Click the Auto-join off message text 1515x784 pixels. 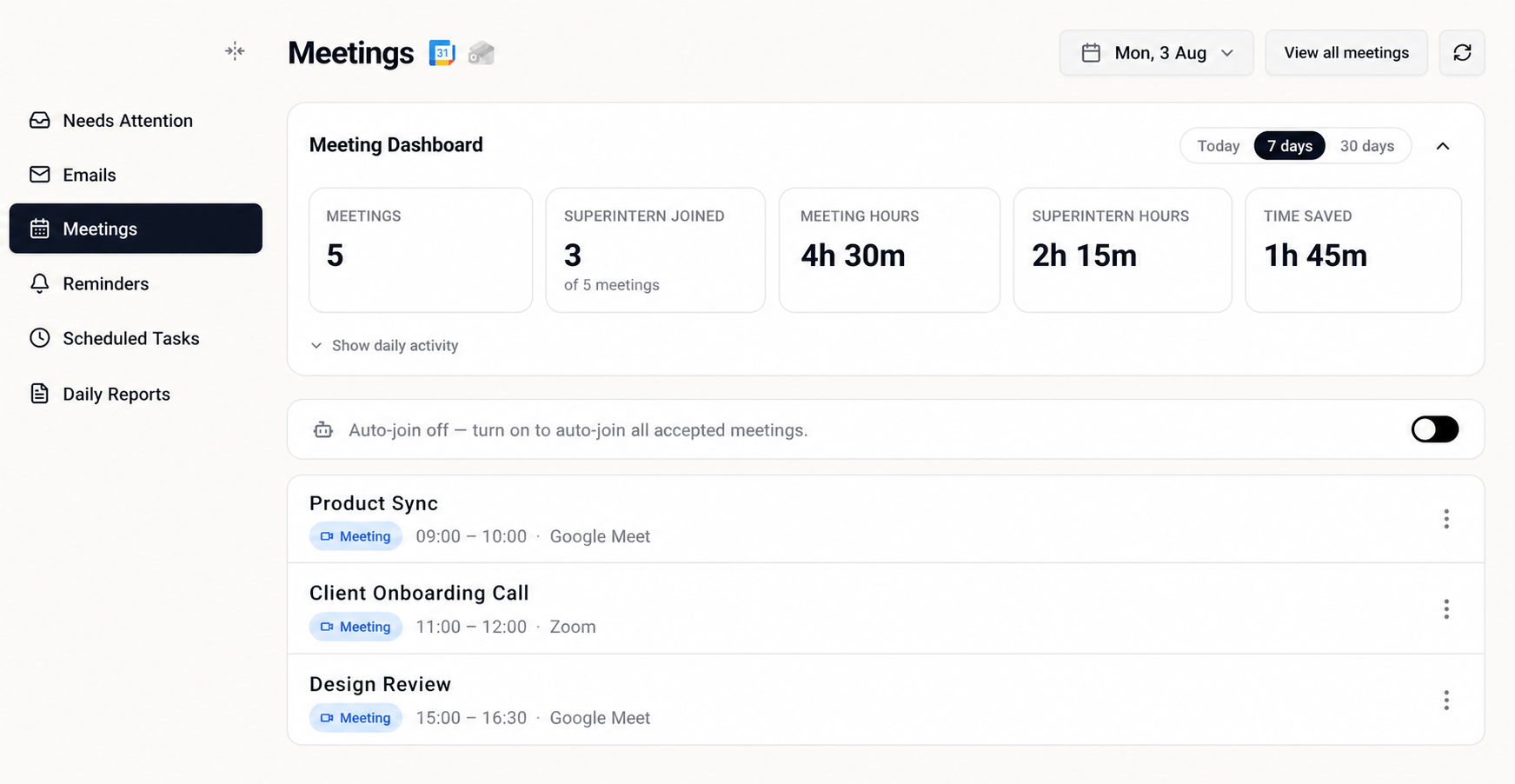[x=578, y=430]
